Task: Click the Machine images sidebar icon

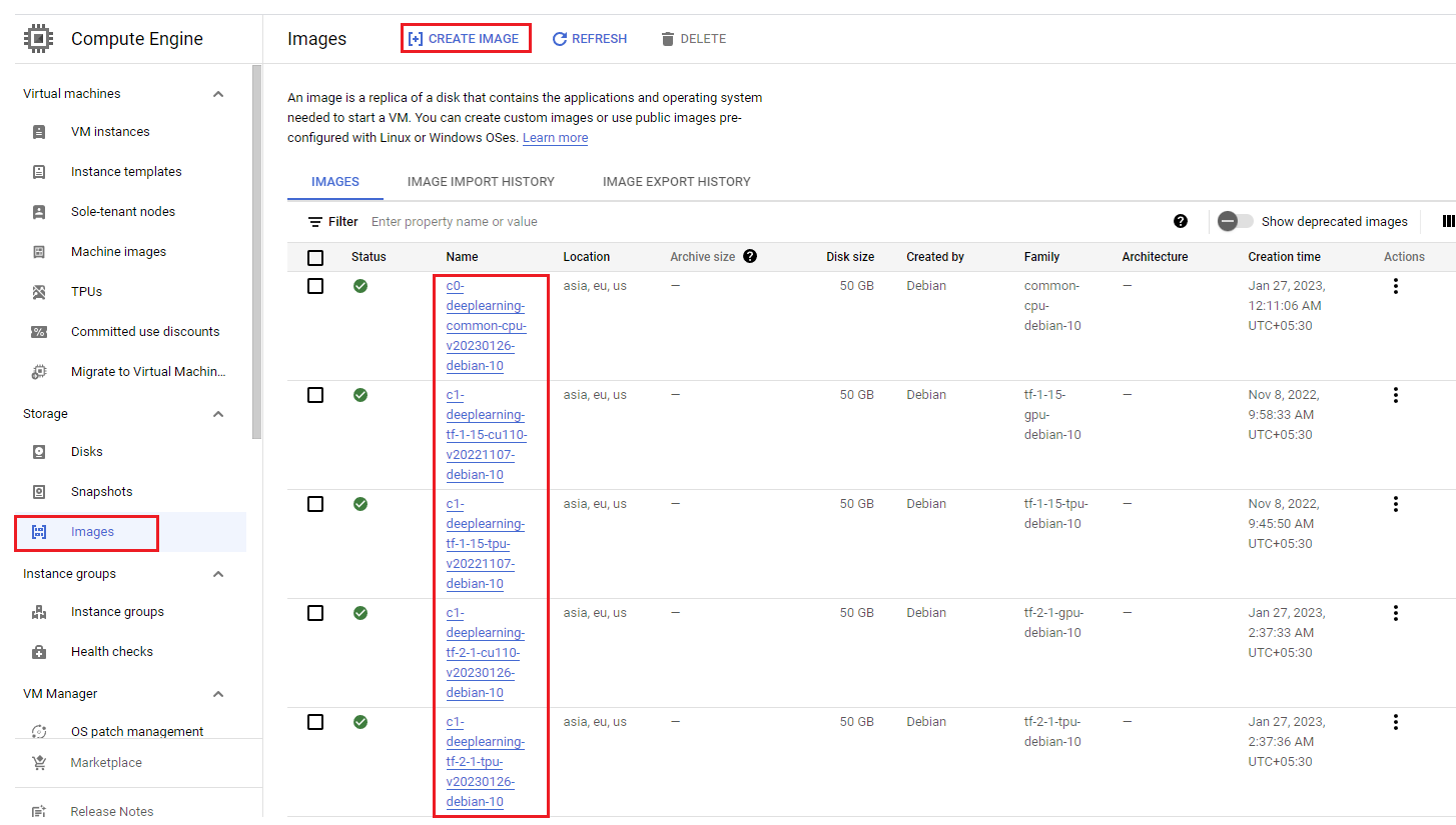Action: (39, 252)
